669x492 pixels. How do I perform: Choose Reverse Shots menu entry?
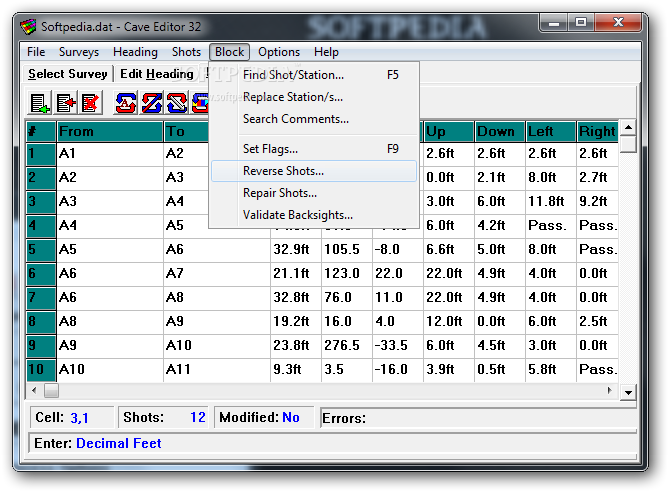point(314,171)
